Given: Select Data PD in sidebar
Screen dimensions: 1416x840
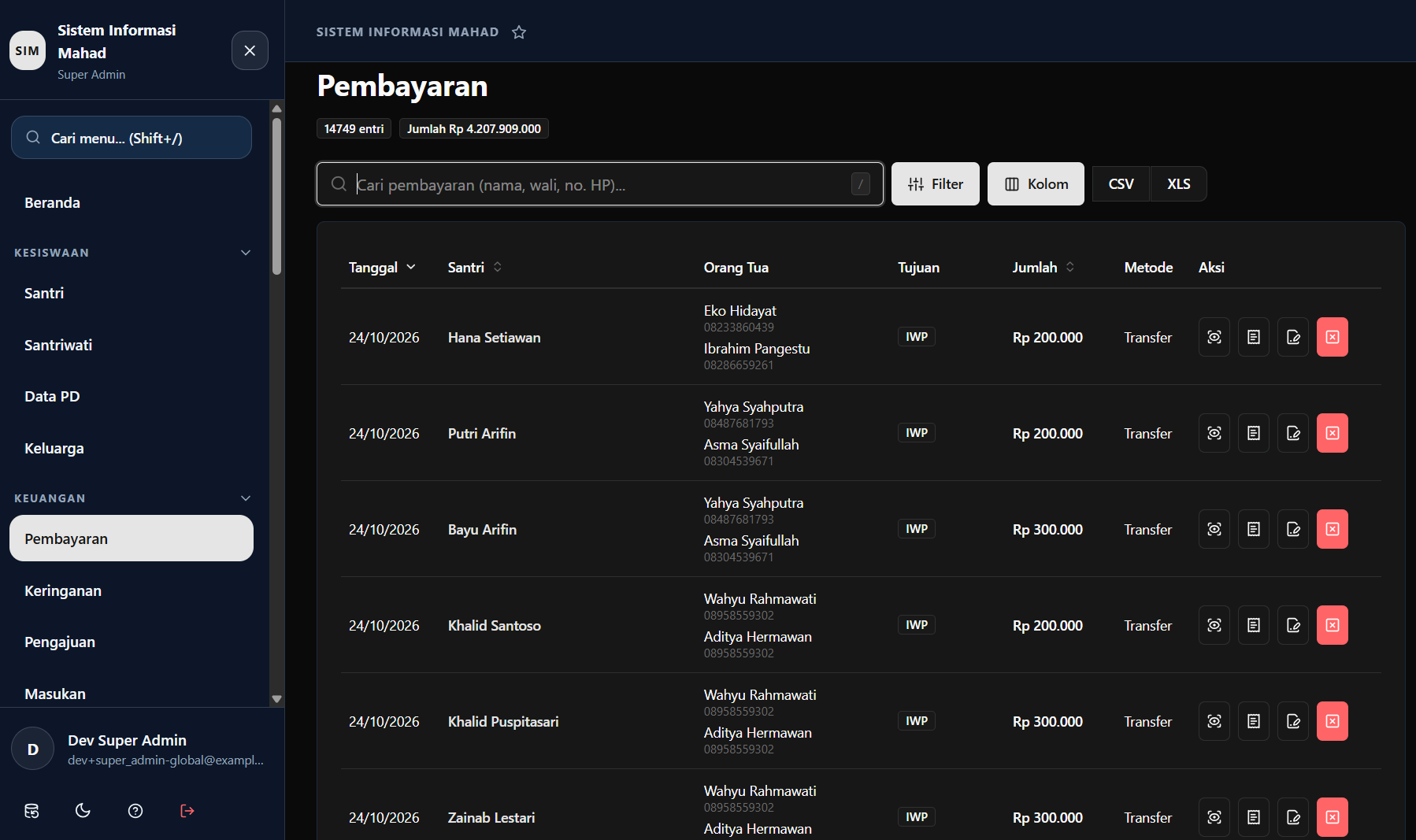Looking at the screenshot, I should click(132, 397).
